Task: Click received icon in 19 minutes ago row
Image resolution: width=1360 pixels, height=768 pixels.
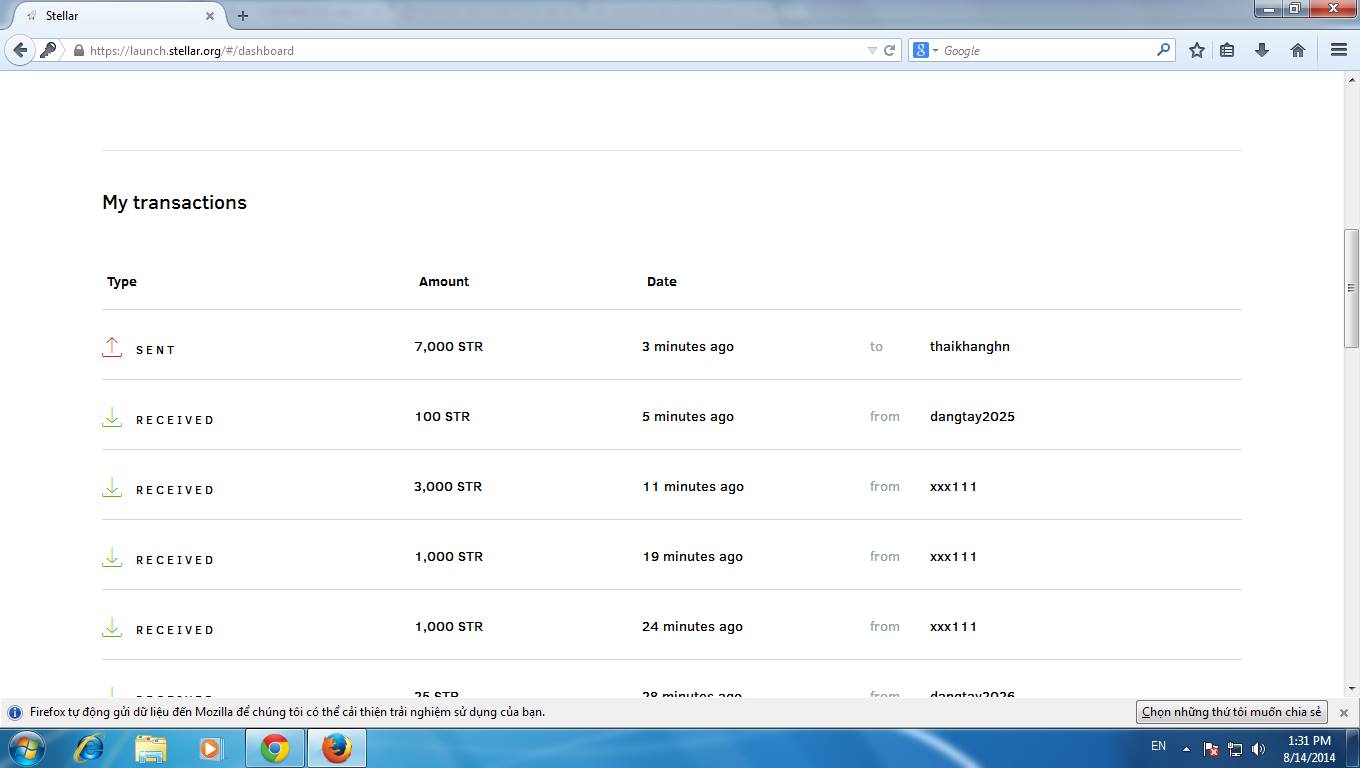Action: 112,557
